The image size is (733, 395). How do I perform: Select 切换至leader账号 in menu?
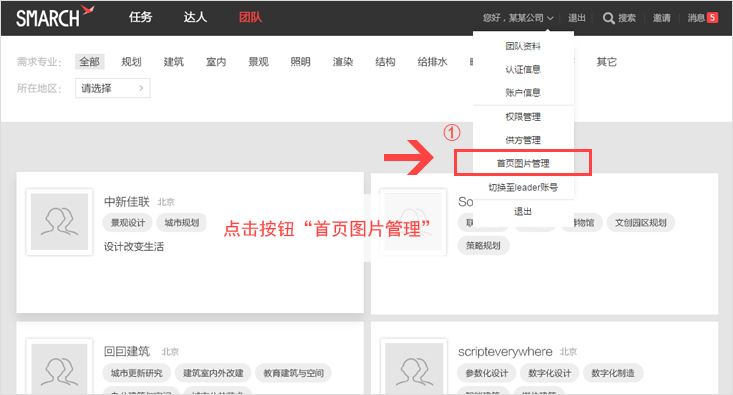click(x=523, y=187)
